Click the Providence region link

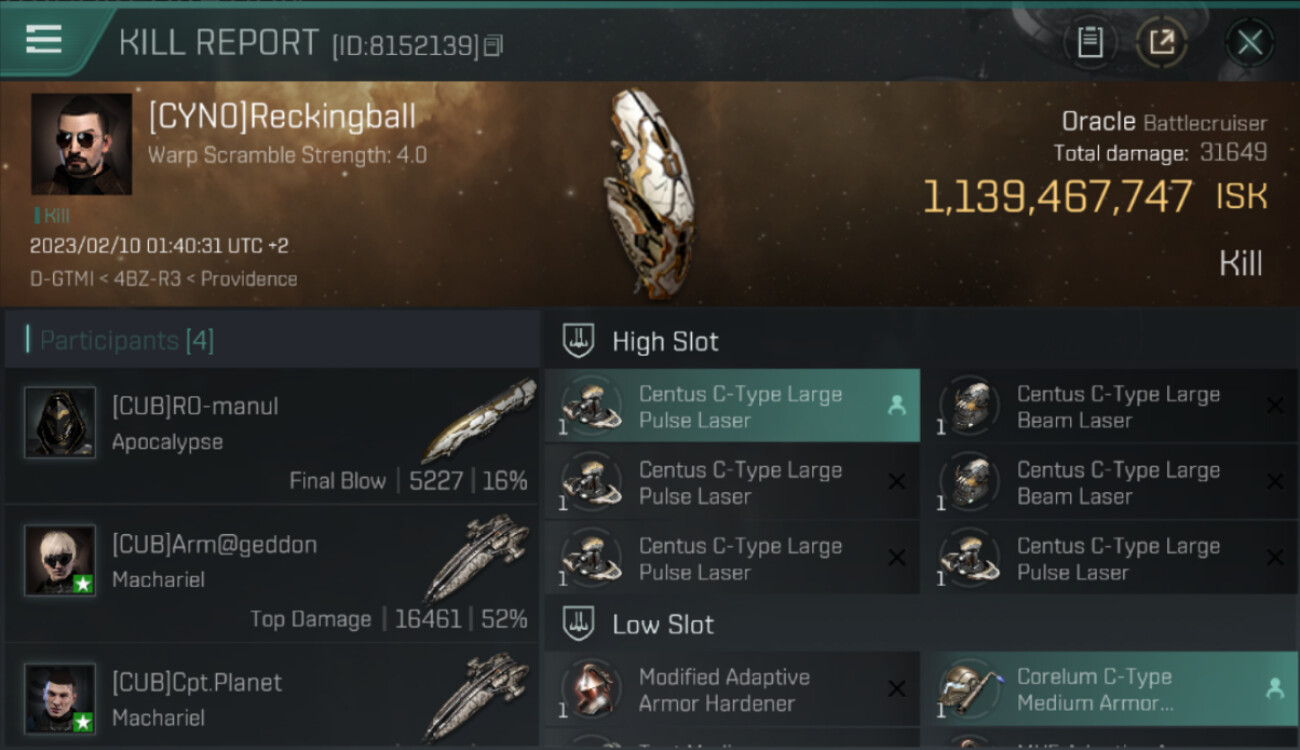tap(249, 279)
